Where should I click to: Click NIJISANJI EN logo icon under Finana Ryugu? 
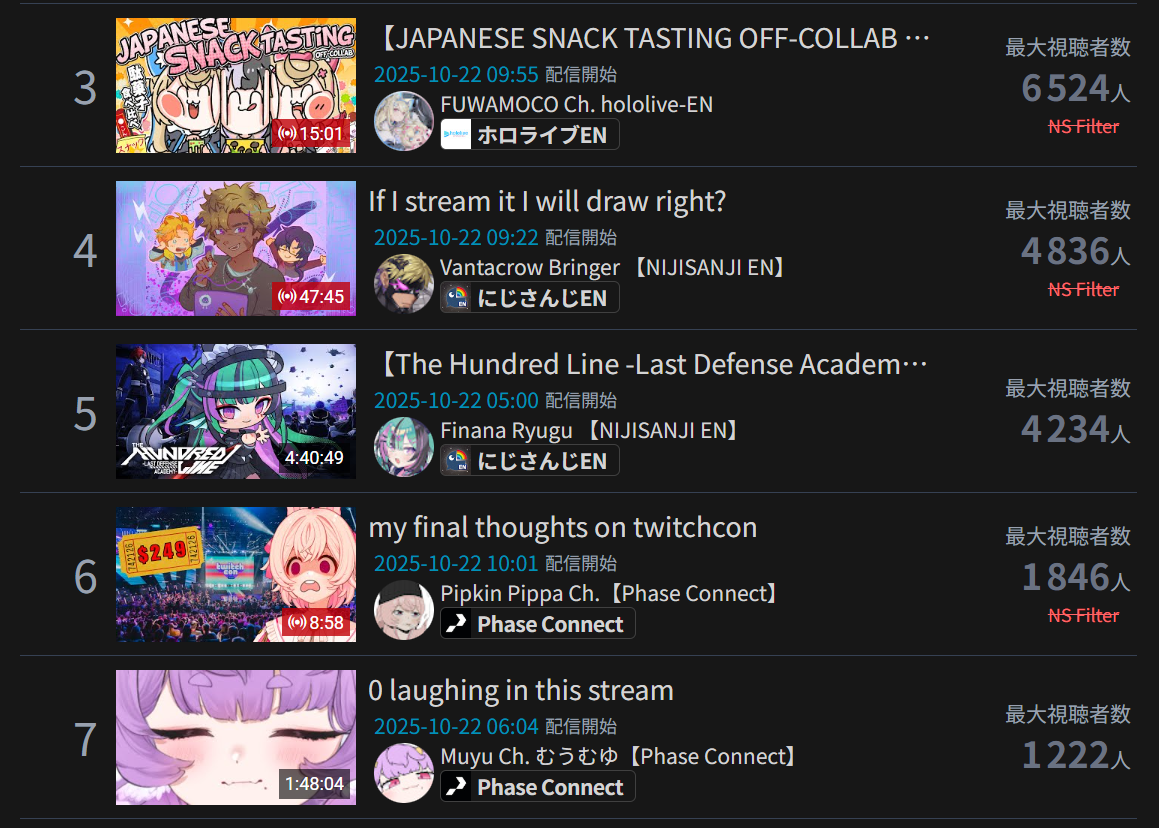click(456, 461)
